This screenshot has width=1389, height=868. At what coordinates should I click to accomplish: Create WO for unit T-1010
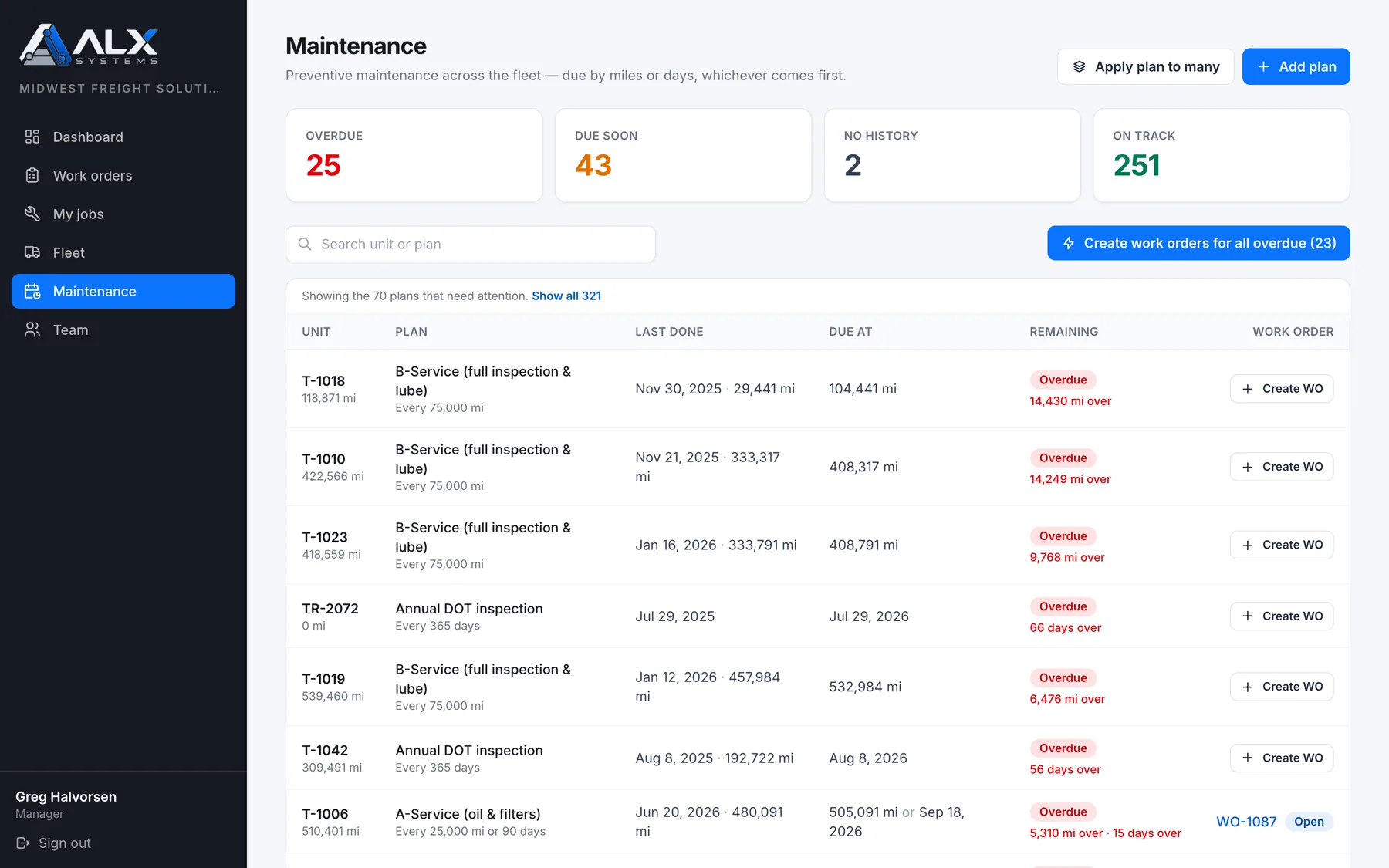pyautogui.click(x=1281, y=467)
